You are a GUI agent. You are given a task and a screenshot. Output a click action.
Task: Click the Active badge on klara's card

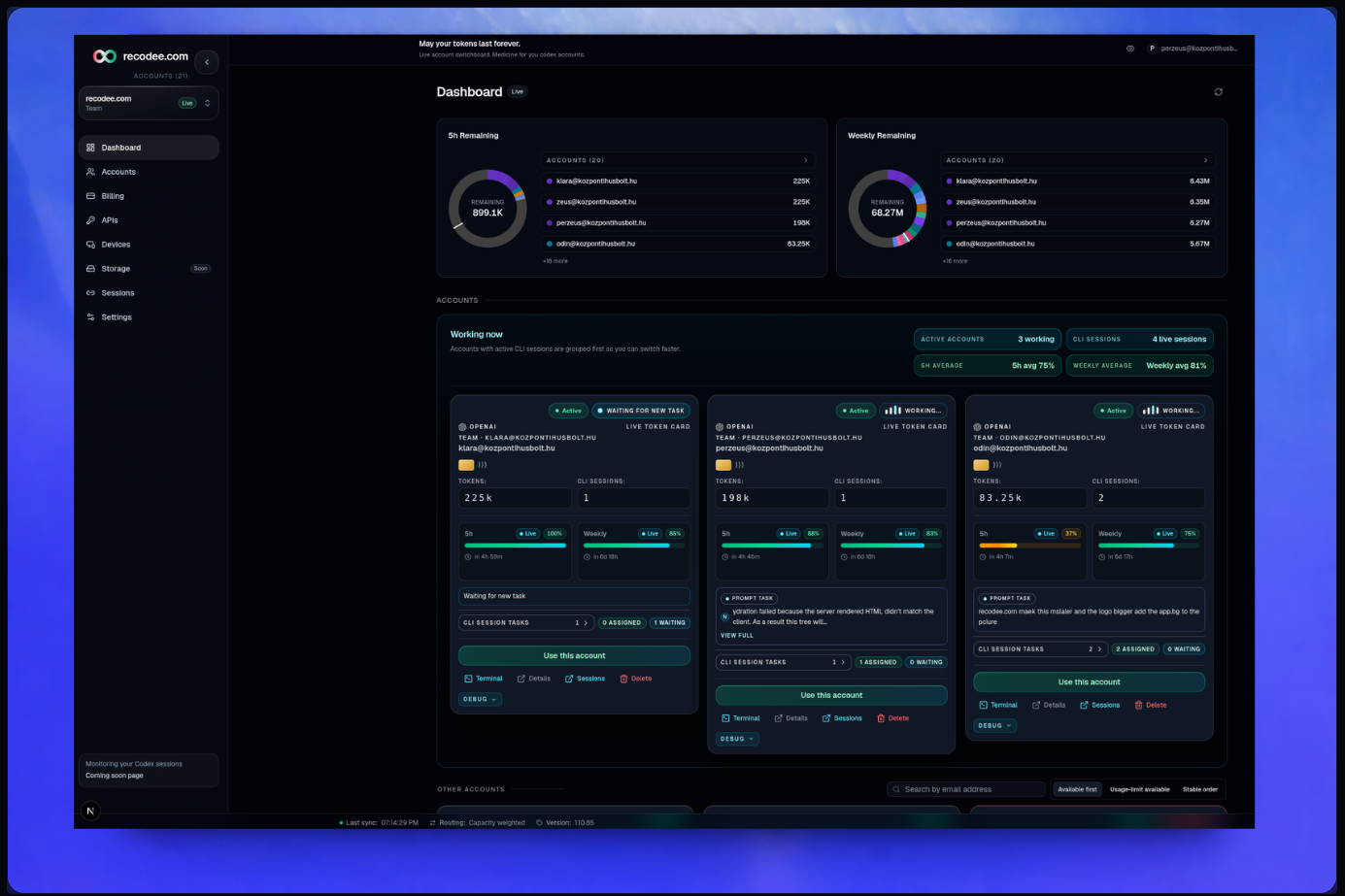[x=568, y=411]
